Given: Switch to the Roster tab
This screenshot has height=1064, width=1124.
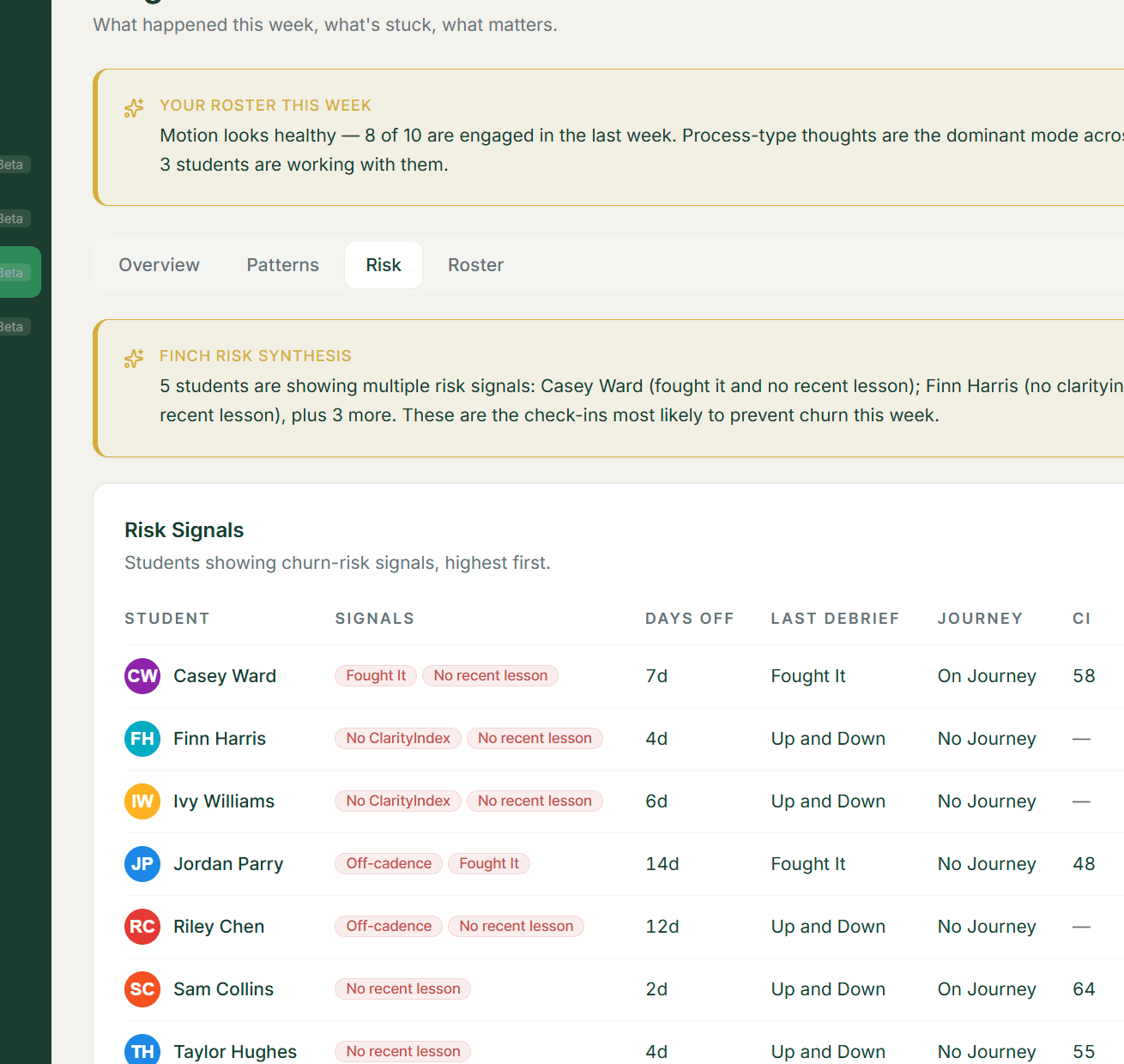Looking at the screenshot, I should 475,265.
